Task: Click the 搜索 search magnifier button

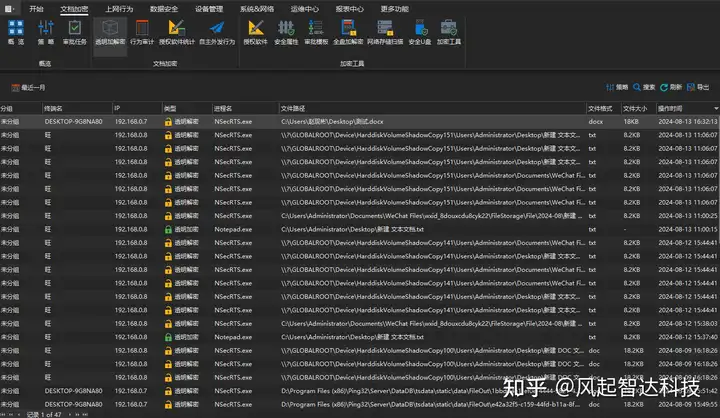Action: coord(644,87)
